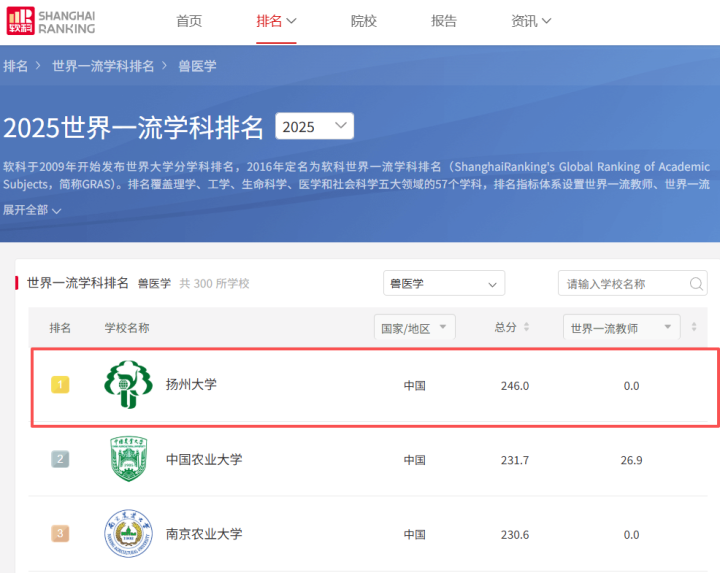This screenshot has width=720, height=573.
Task: Open the 南京农业大学 school link
Action: point(204,534)
